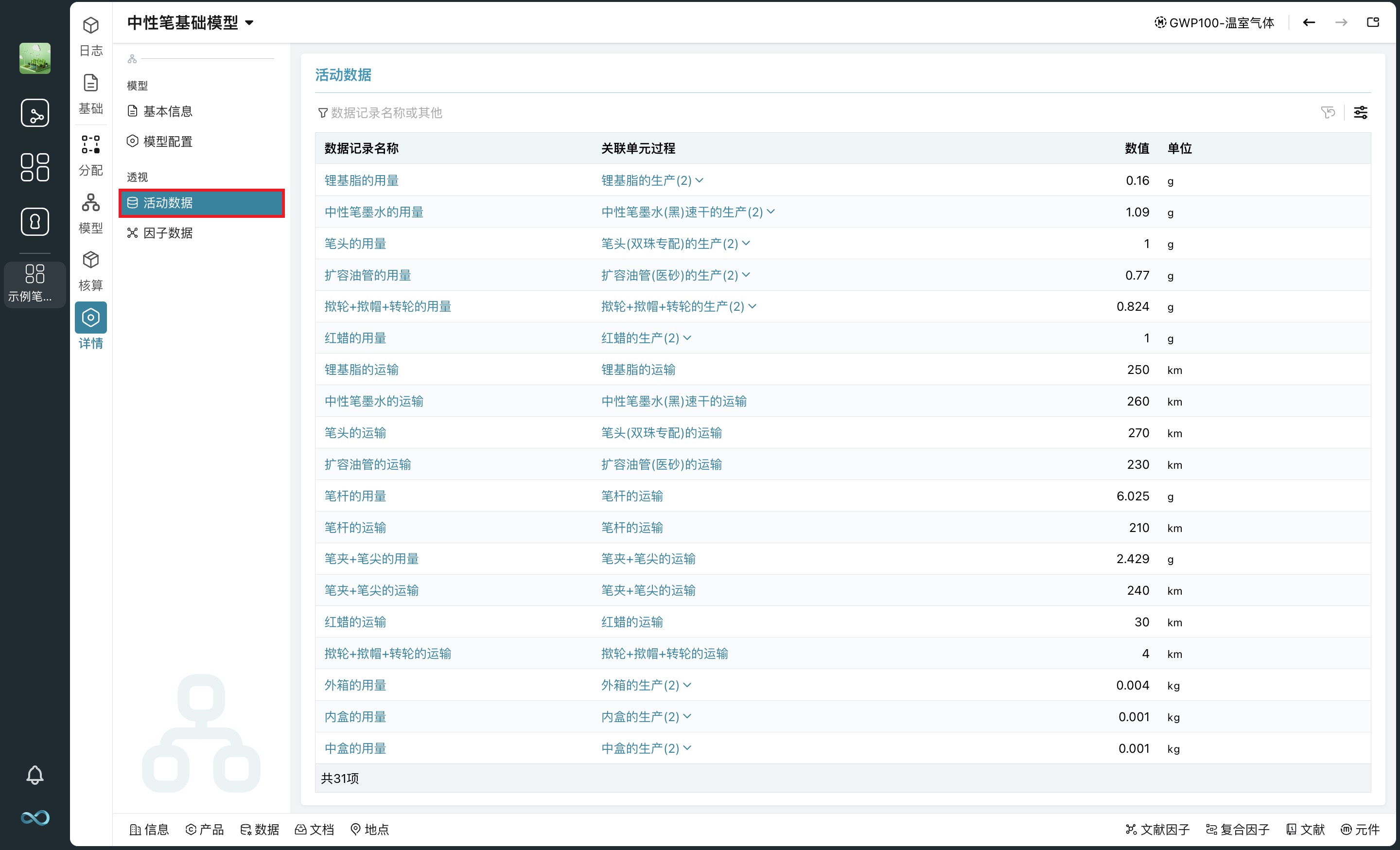Click the notification bell icon
The width and height of the screenshot is (1400, 850).
click(35, 775)
